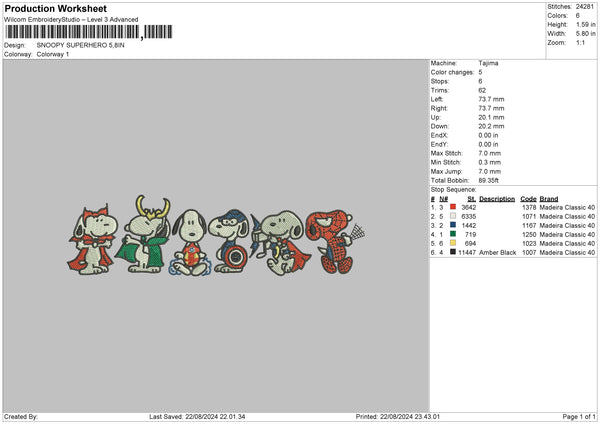Select the 'Left:' label

point(437,99)
